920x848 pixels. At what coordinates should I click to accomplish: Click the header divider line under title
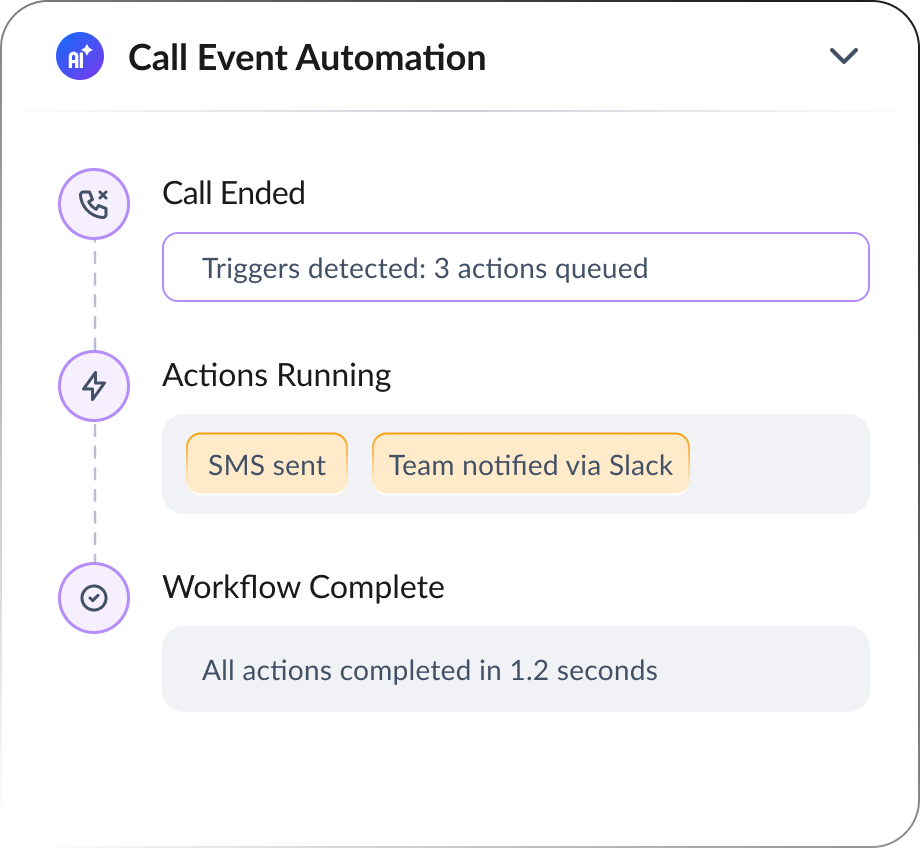pyautogui.click(x=460, y=110)
